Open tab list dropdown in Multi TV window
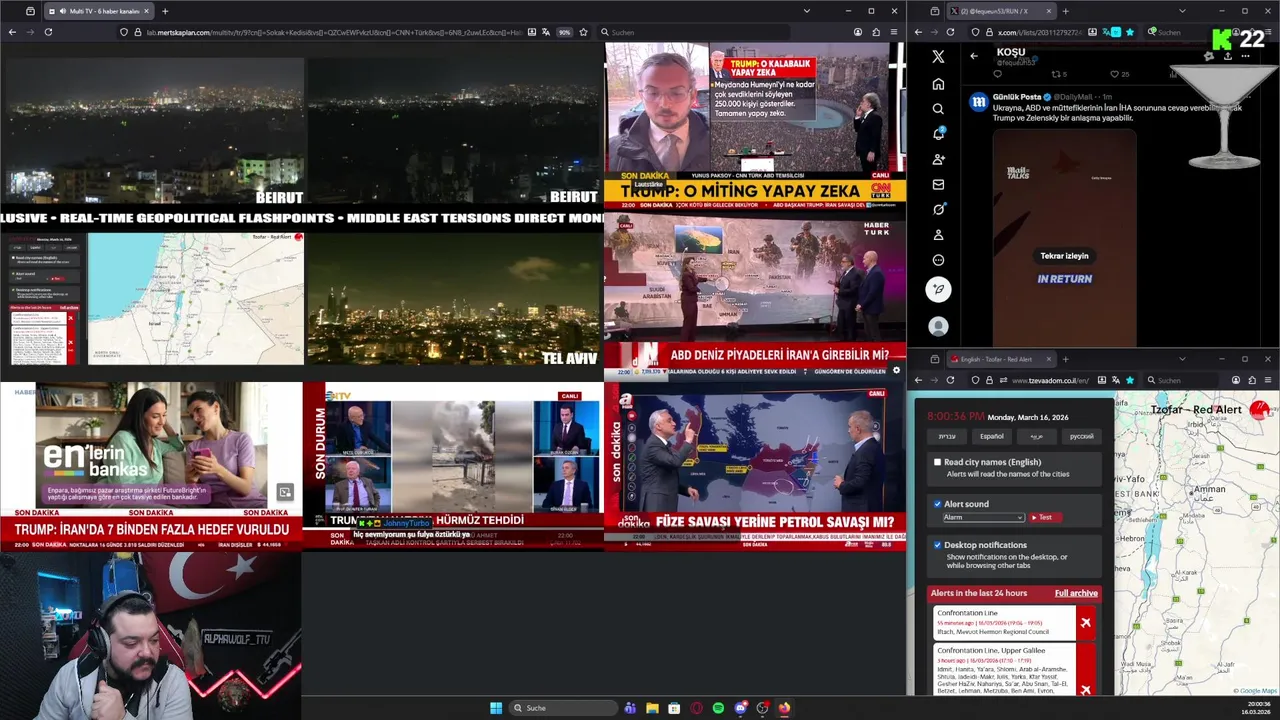This screenshot has height=720, width=1280. (807, 11)
